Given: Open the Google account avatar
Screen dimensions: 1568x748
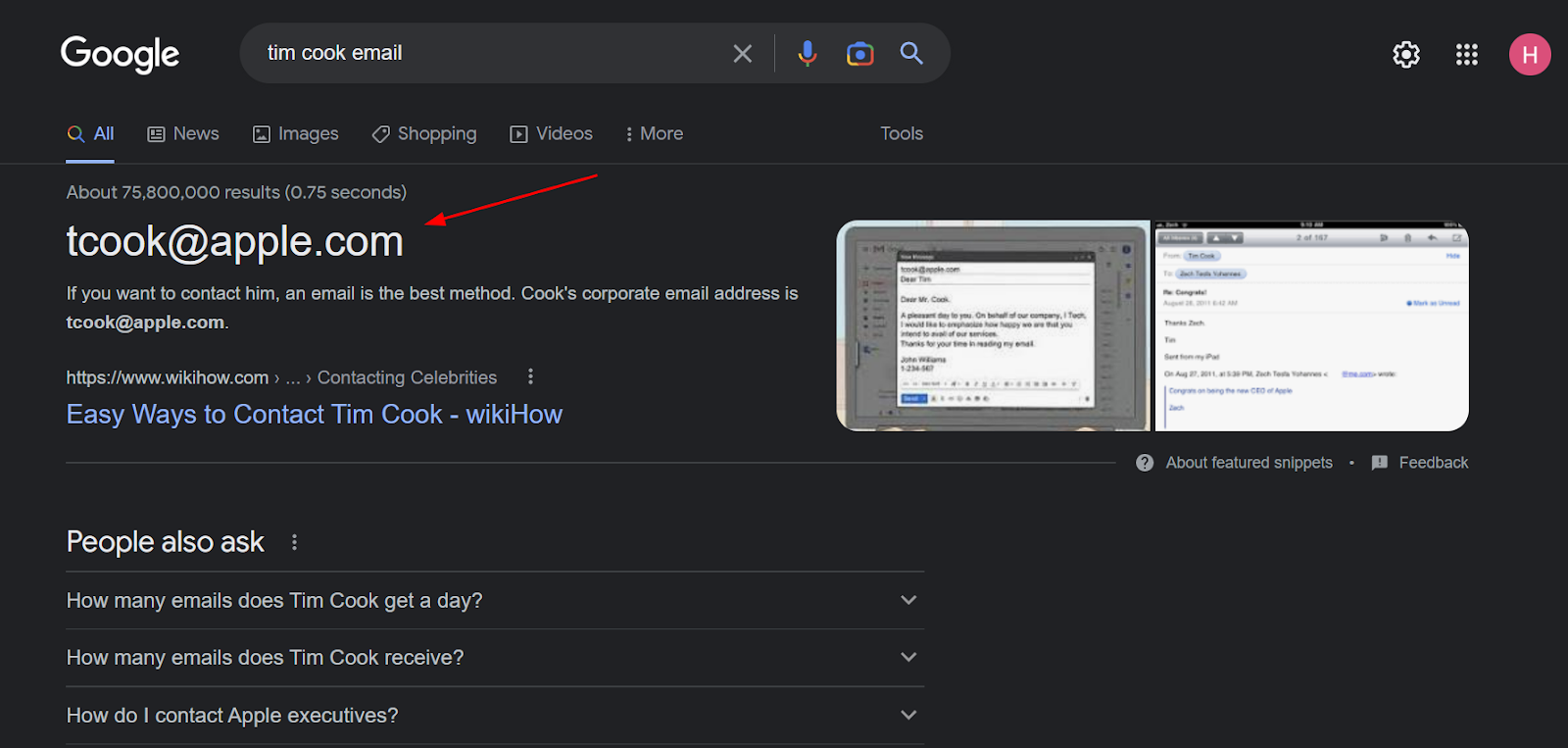Looking at the screenshot, I should point(1530,55).
